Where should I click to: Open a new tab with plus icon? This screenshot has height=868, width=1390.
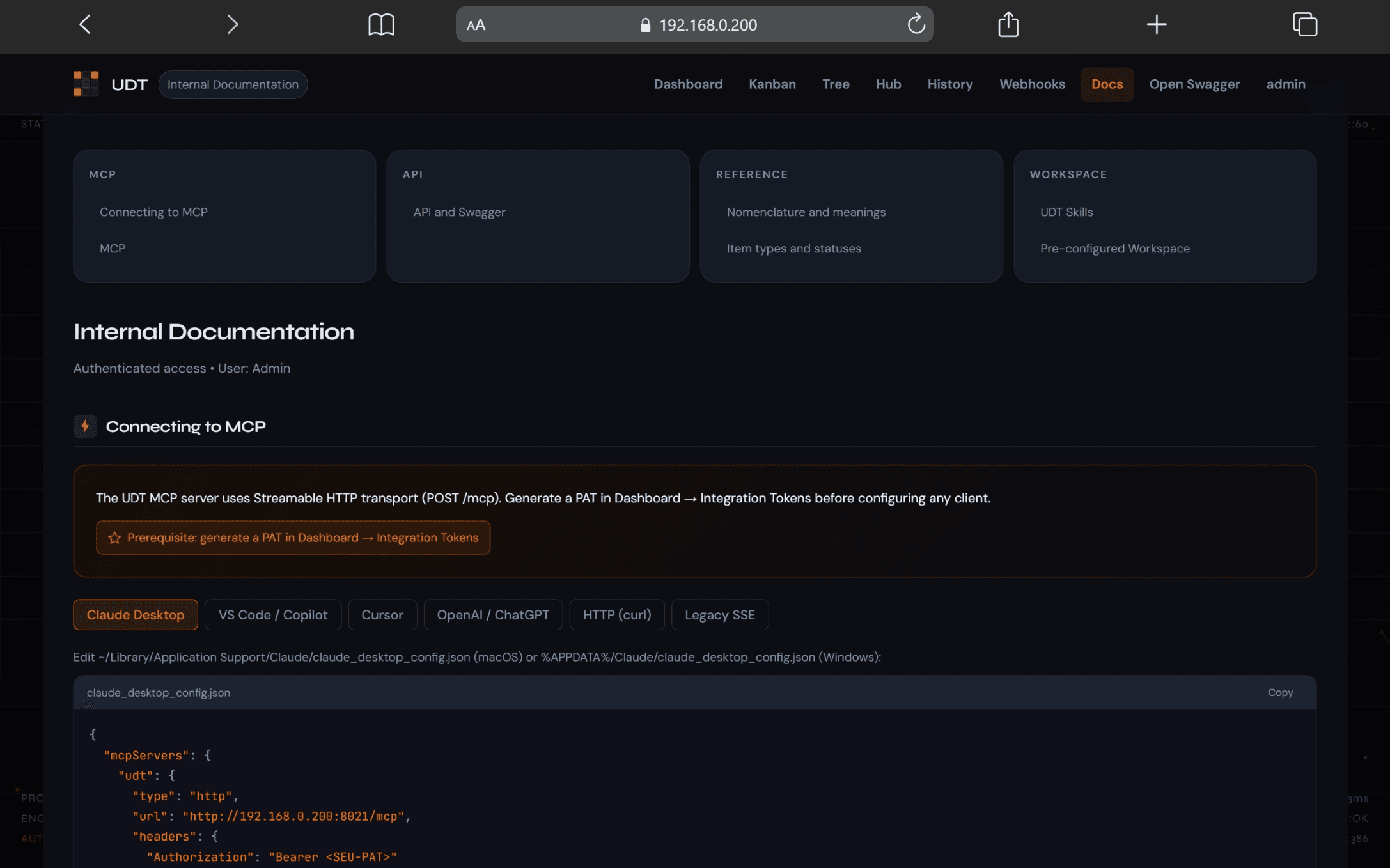pyautogui.click(x=1156, y=24)
